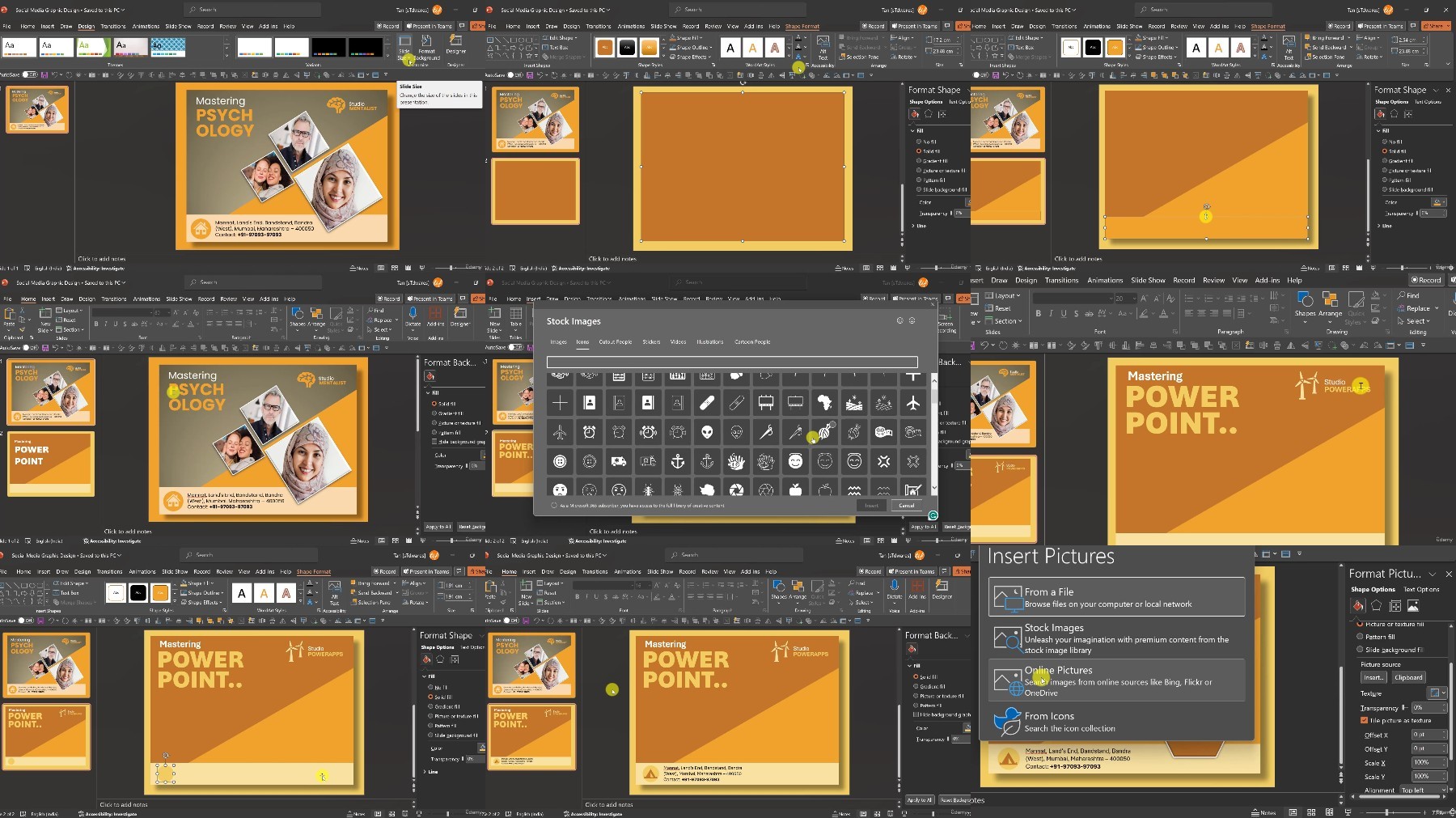1456x818 pixels.
Task: Open the Stickers tab in Stock Images
Action: pos(651,342)
